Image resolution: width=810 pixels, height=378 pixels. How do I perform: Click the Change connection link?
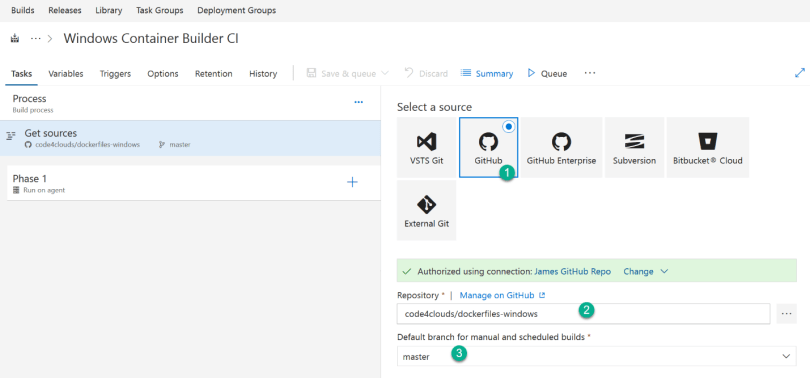pyautogui.click(x=638, y=272)
